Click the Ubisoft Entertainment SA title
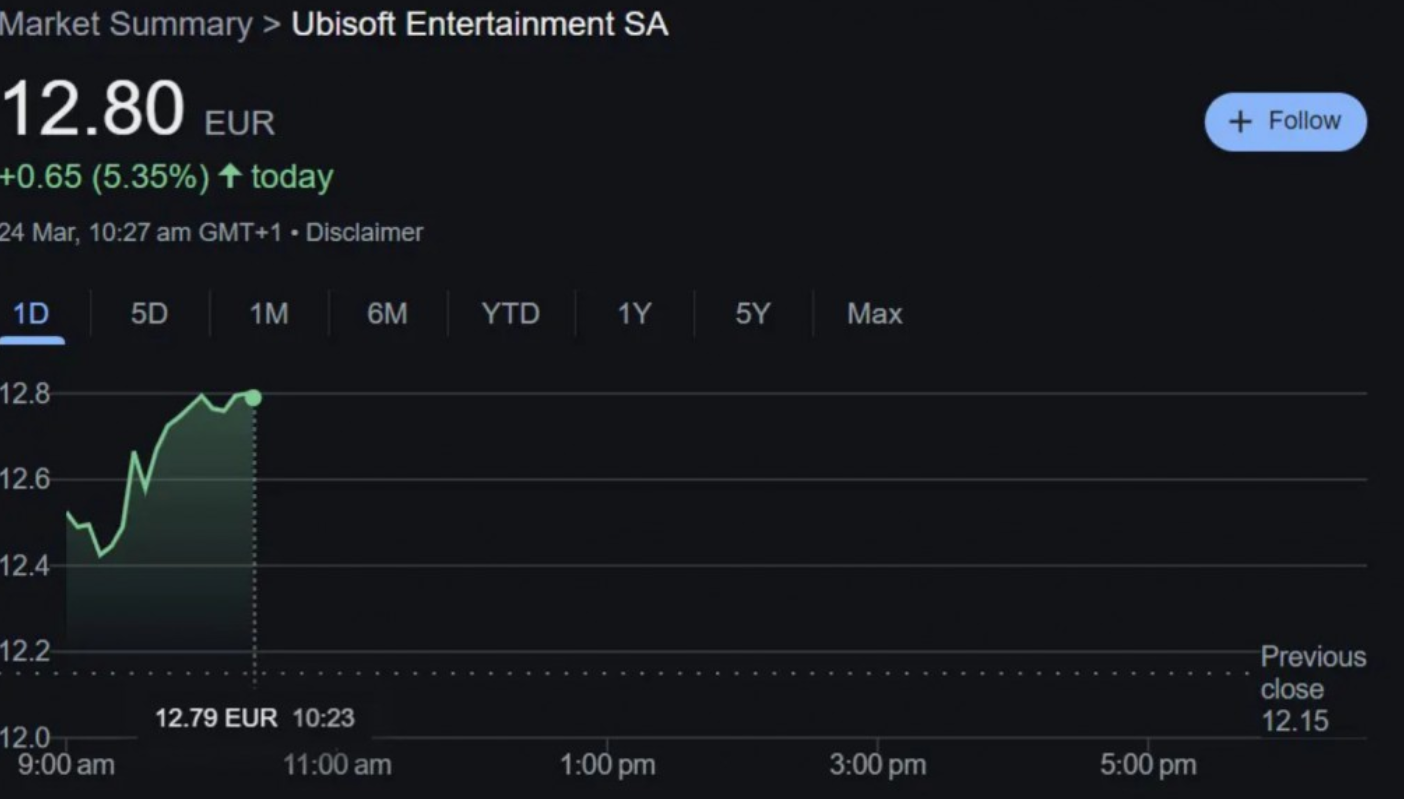Image resolution: width=1404 pixels, height=799 pixels. click(479, 24)
